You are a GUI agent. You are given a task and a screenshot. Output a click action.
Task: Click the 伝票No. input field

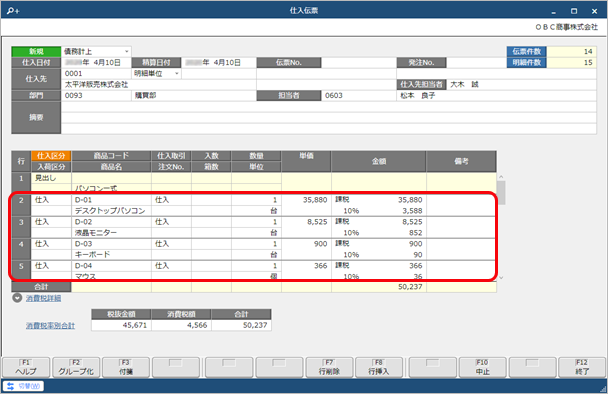(x=359, y=62)
